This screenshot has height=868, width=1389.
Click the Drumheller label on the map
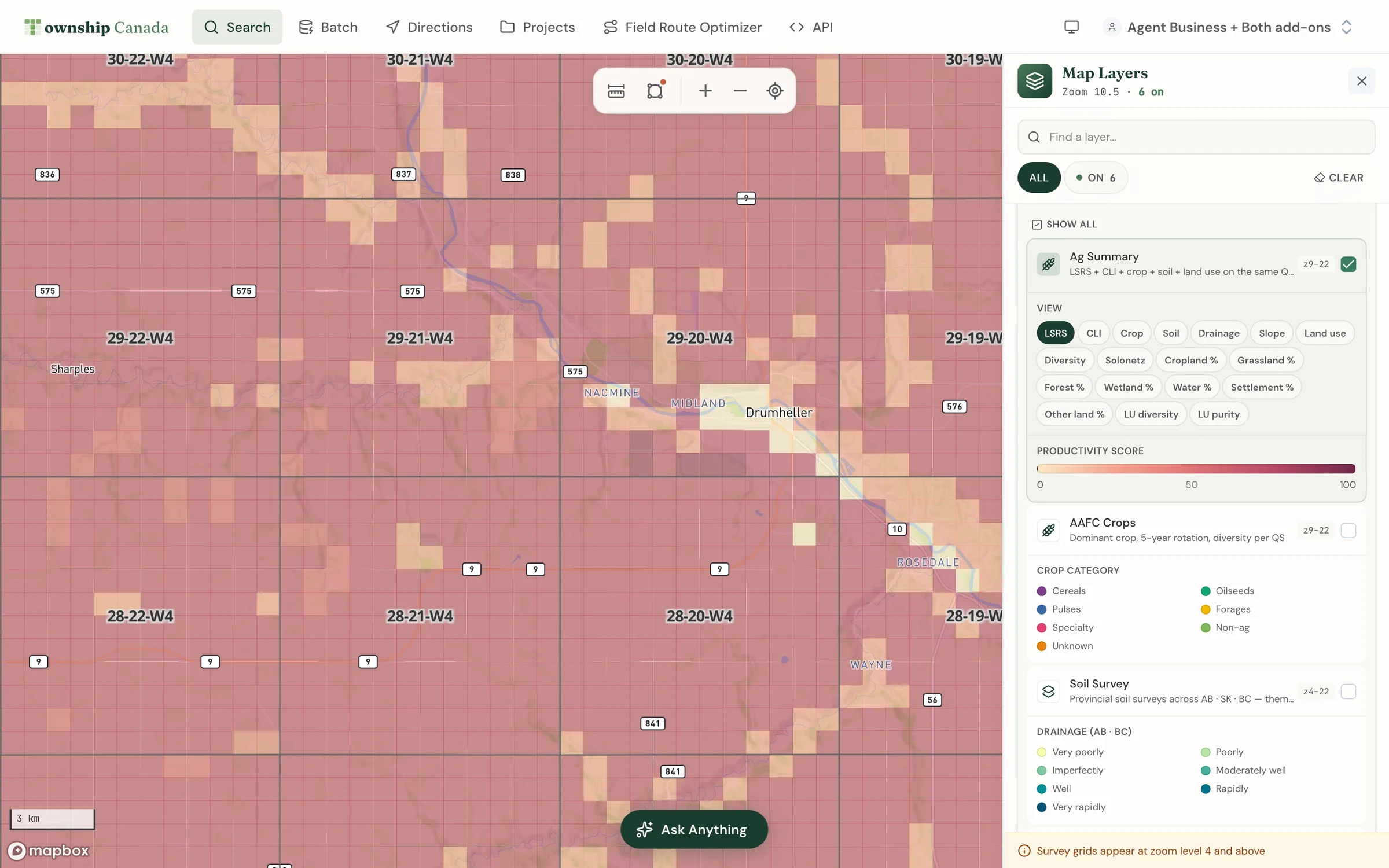pyautogui.click(x=778, y=413)
